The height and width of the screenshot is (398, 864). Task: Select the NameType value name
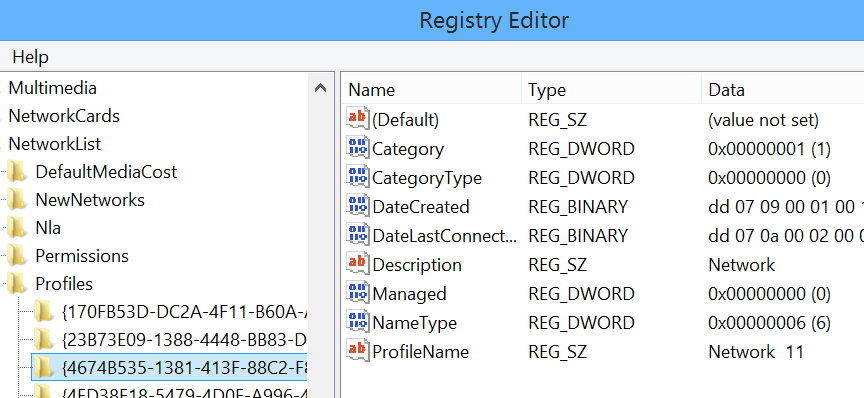pyautogui.click(x=414, y=322)
